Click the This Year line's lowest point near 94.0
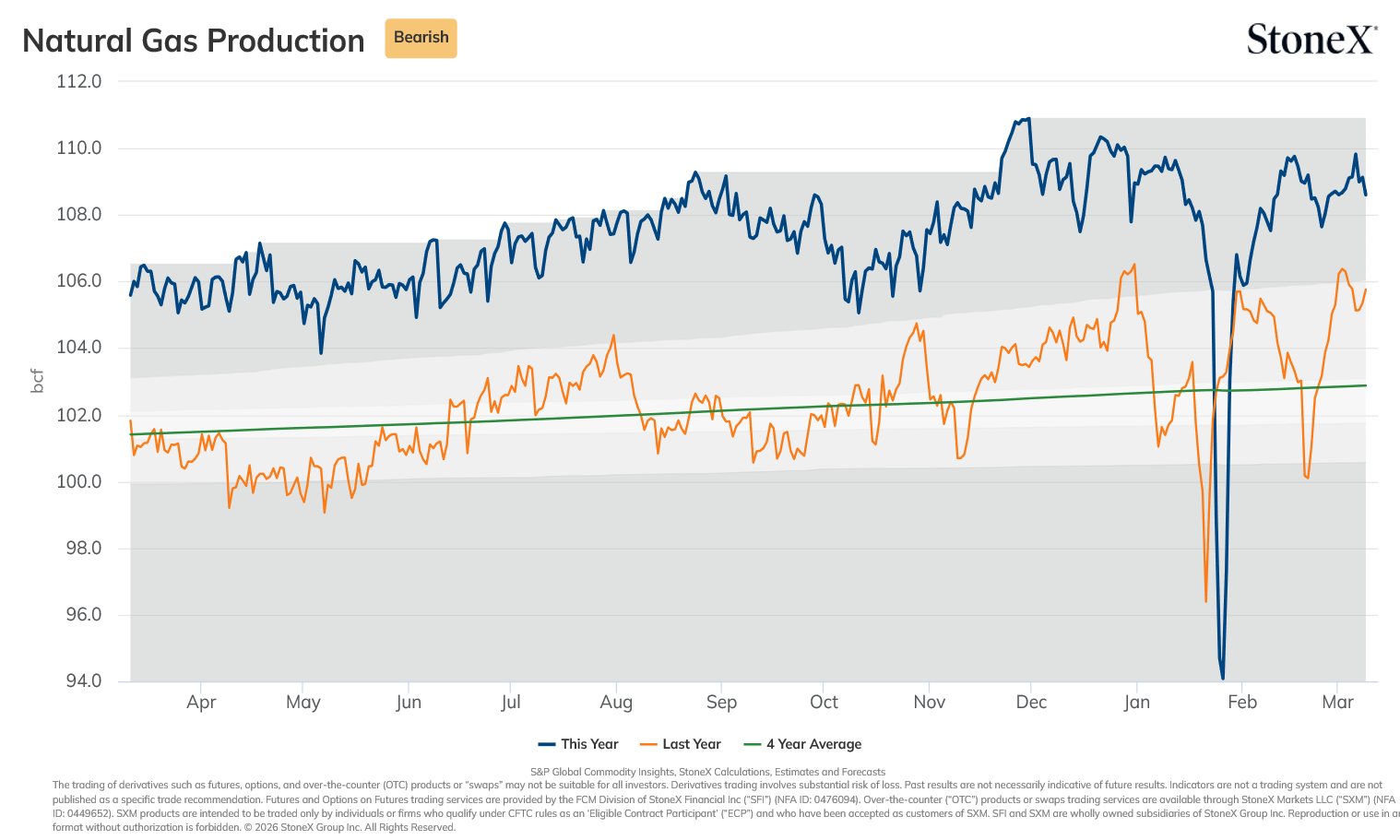The height and width of the screenshot is (840, 1400). point(1223,679)
